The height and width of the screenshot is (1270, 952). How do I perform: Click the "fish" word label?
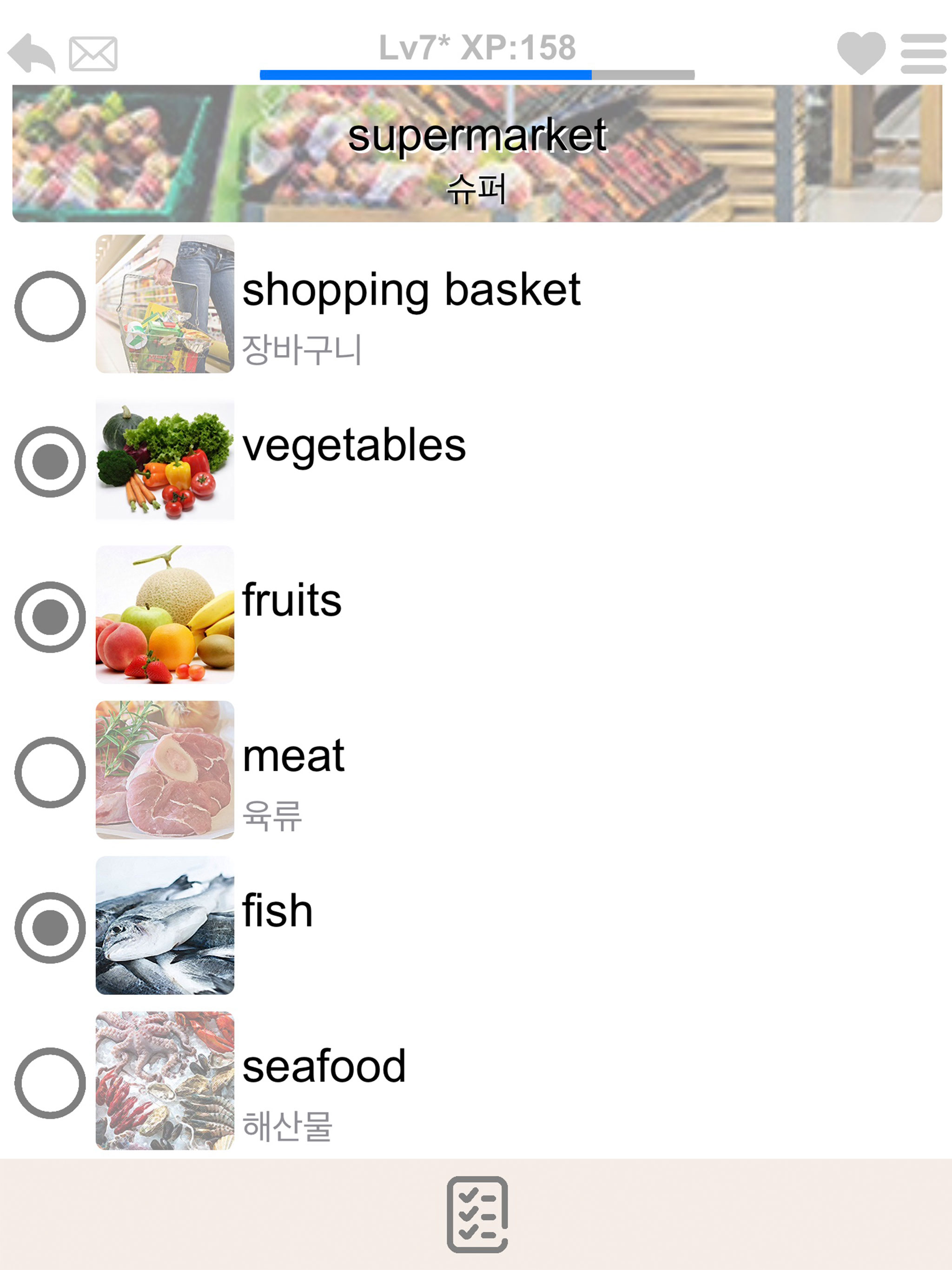pyautogui.click(x=278, y=911)
